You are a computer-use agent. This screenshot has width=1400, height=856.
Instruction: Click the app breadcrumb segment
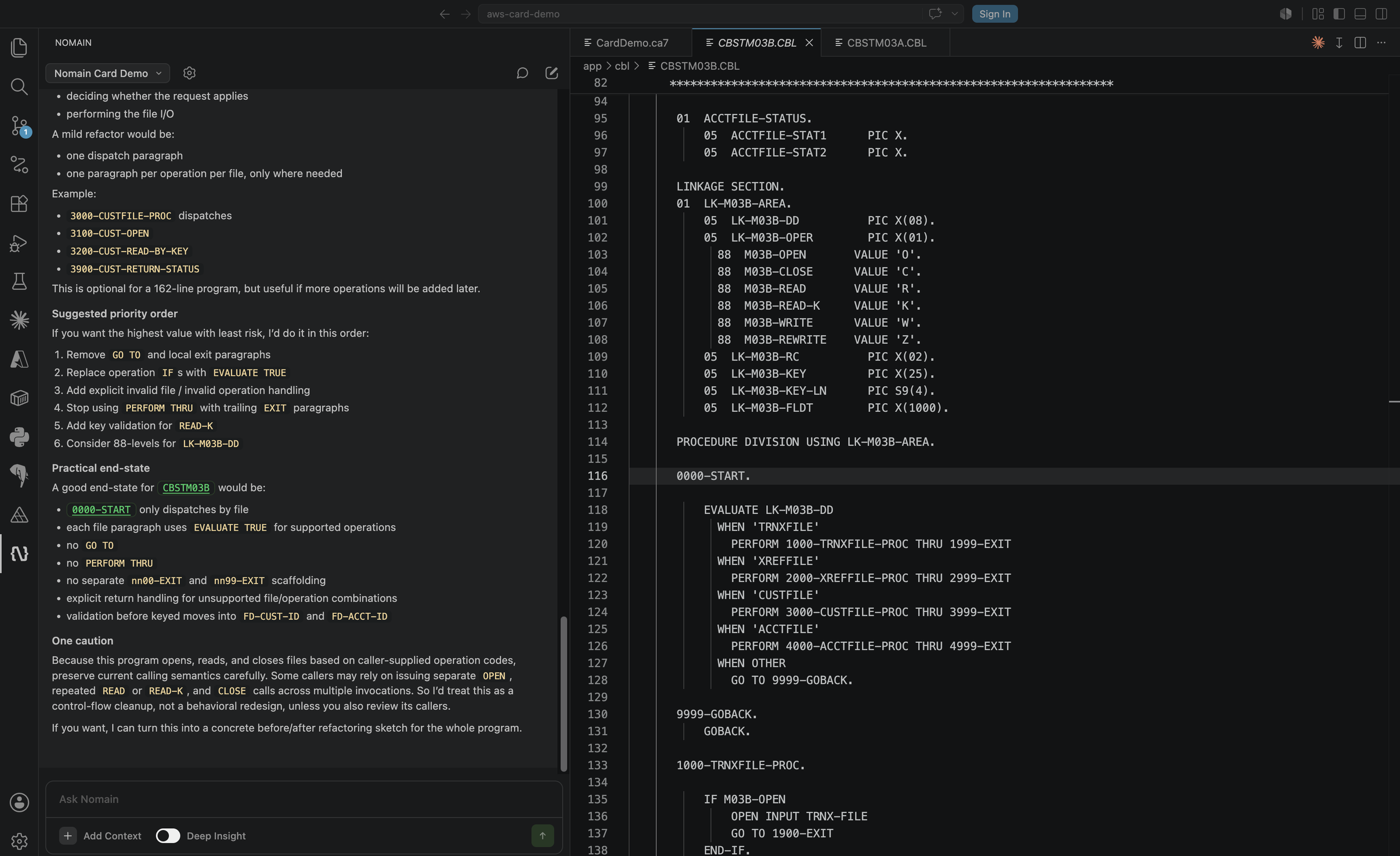592,66
